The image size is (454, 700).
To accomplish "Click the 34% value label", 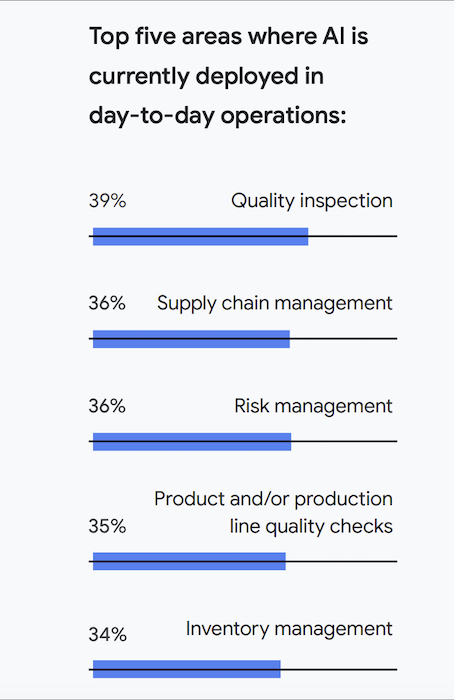I will pyautogui.click(x=108, y=634).
